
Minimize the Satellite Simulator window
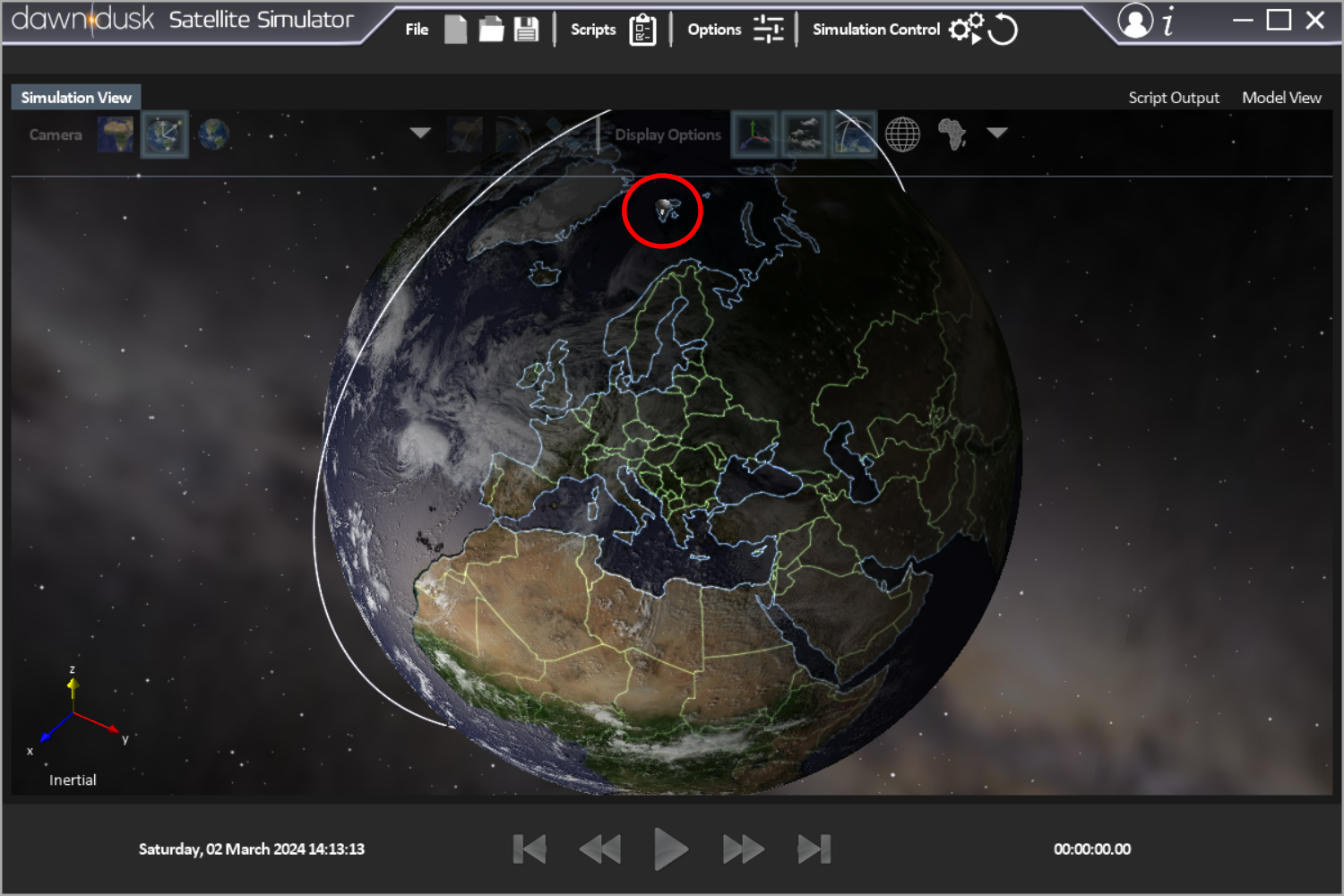click(1243, 20)
